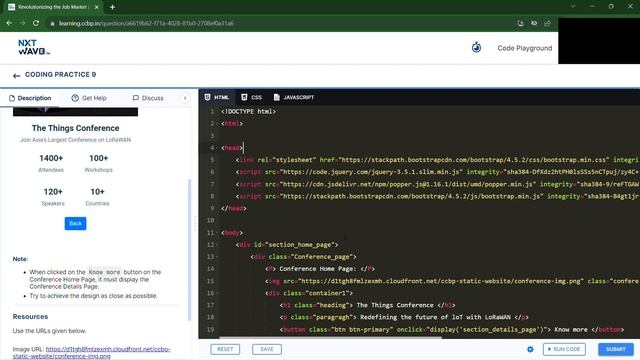Fold the body tag at line 11
Viewport: 640px width, 360px height.
pos(217,233)
